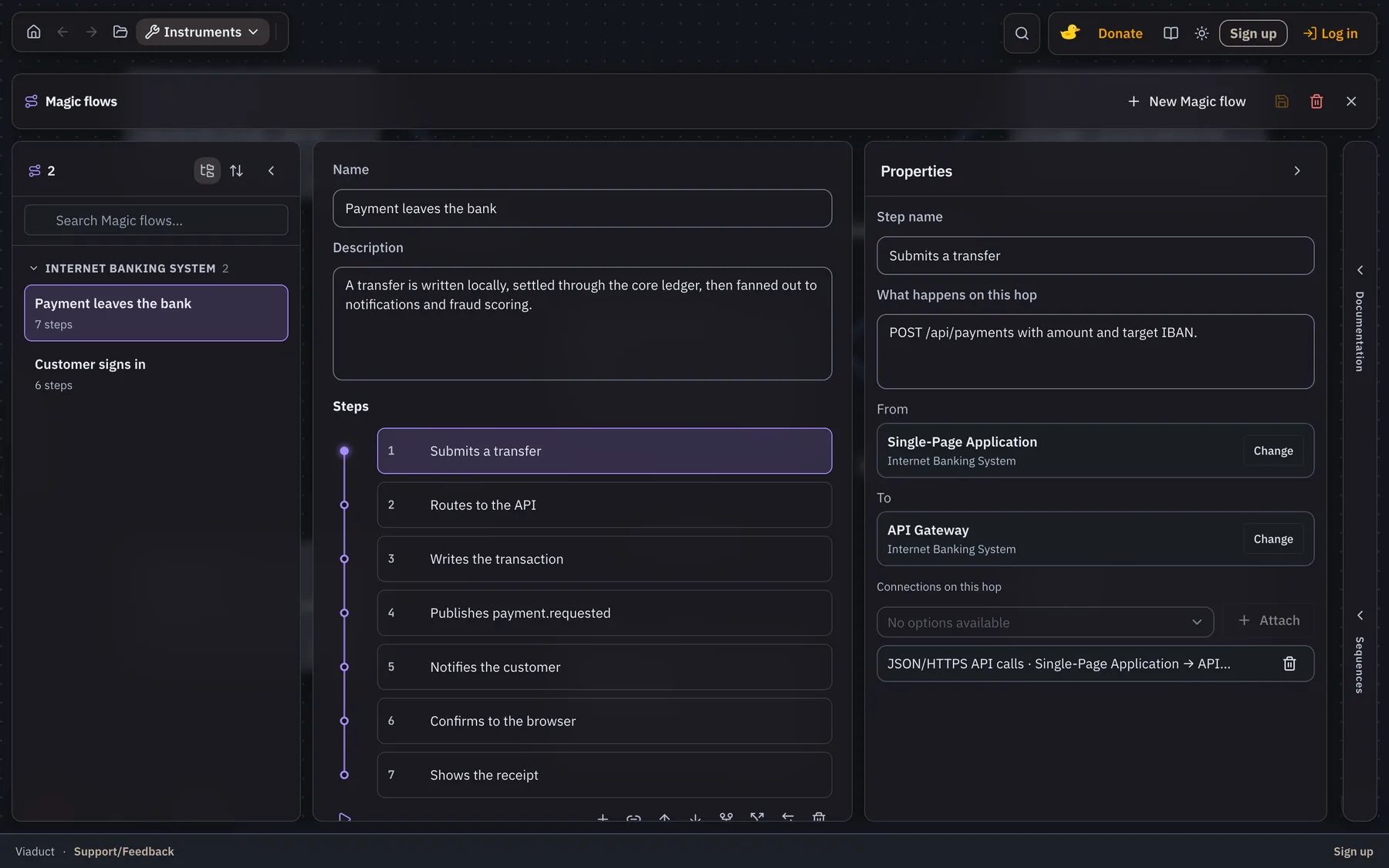Collapse the flow list sidebar chevron
Screen dimensions: 1389x868
271,171
